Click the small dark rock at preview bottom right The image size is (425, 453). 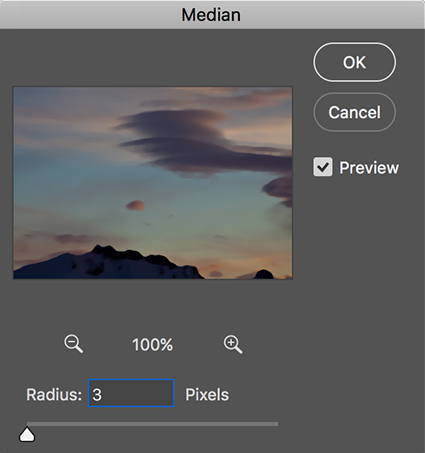pos(264,274)
